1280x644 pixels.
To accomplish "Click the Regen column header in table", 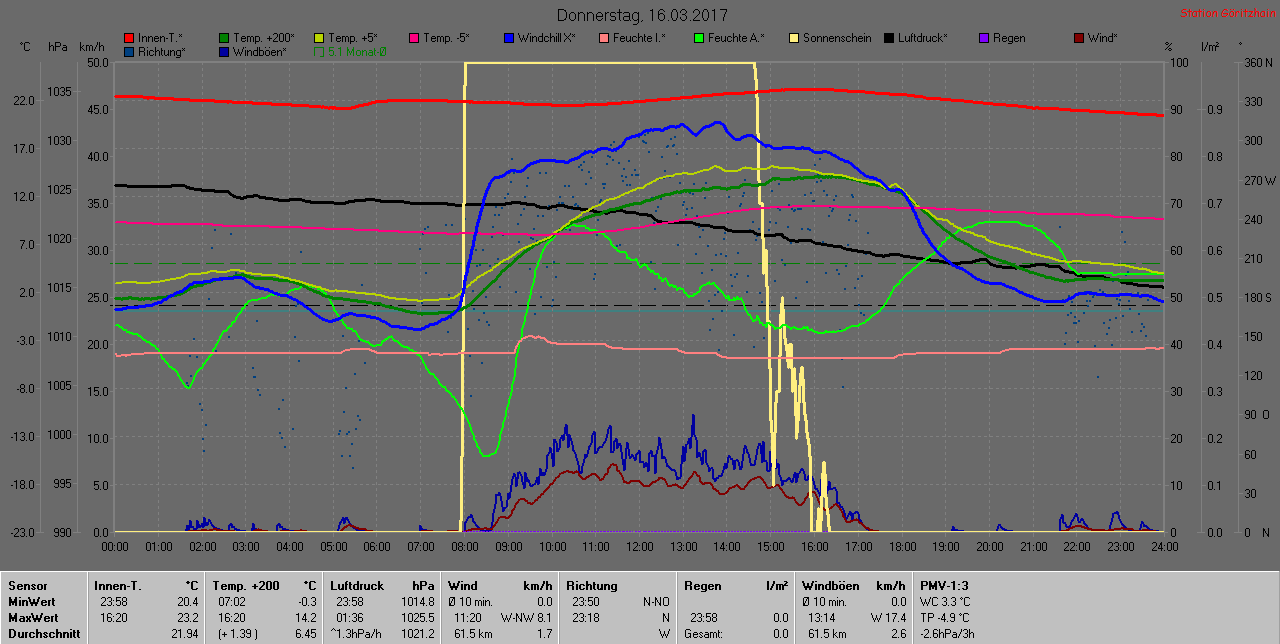I will [702, 586].
